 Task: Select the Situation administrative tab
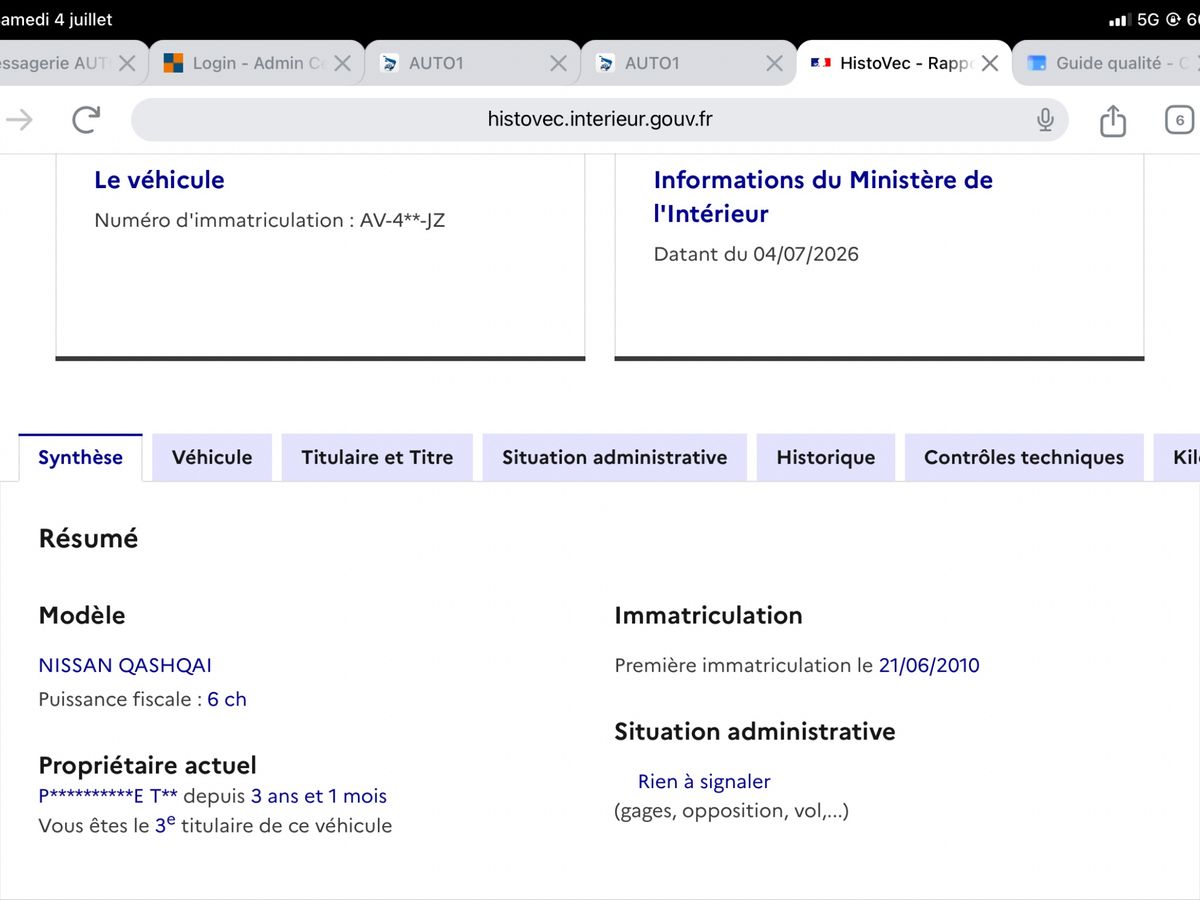click(x=615, y=457)
